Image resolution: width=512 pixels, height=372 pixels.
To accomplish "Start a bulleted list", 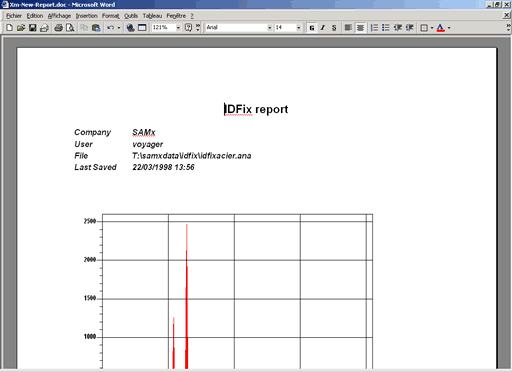I will pos(386,28).
